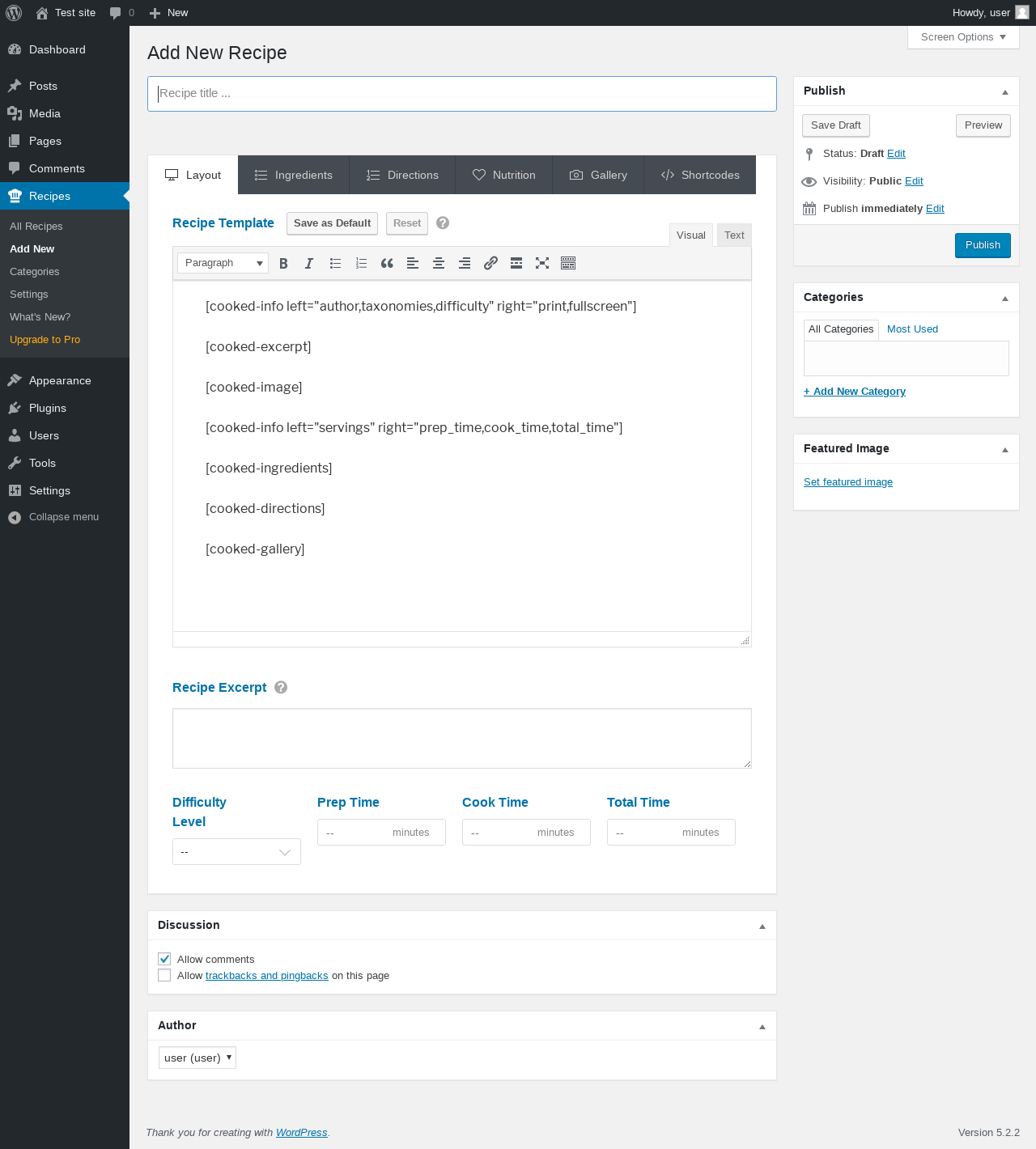Click the italic formatting icon

[x=309, y=263]
